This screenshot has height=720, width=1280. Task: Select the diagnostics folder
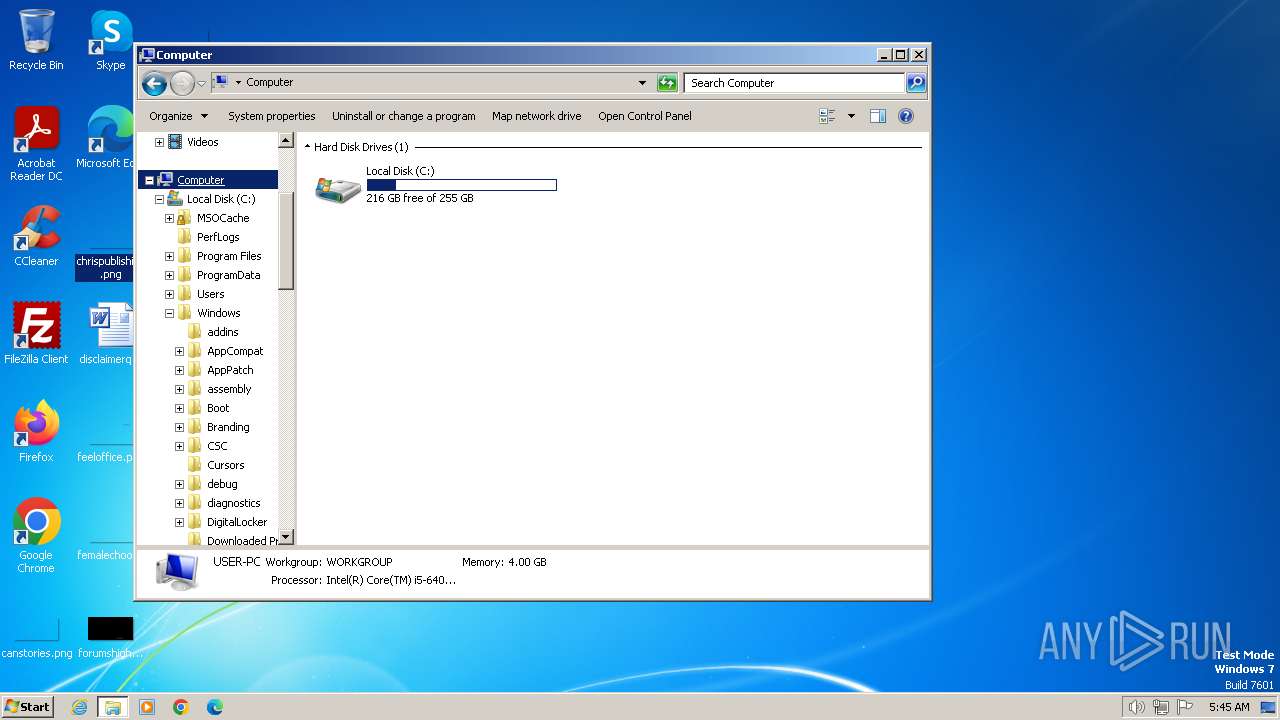pos(233,503)
